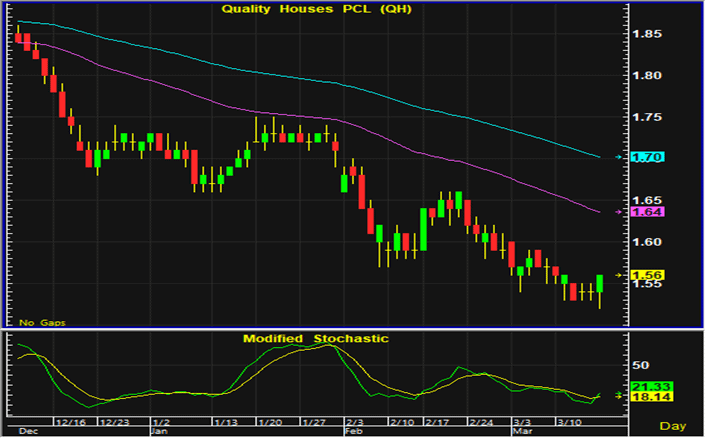Select the 12/16 date on the time axis
Image resolution: width=706 pixels, height=438 pixels.
(x=70, y=423)
